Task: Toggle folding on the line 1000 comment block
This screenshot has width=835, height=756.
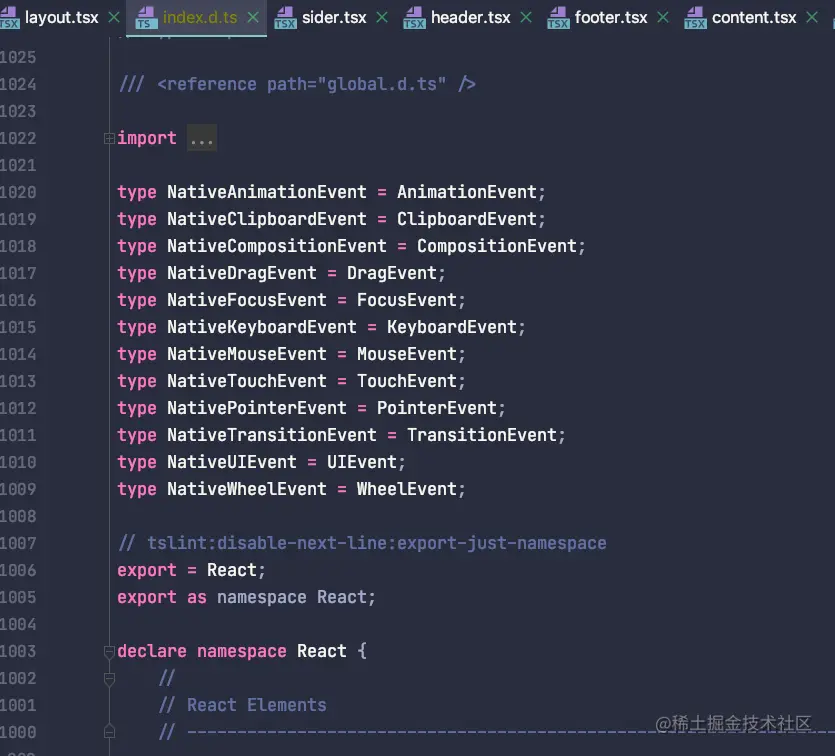Action: pos(108,731)
